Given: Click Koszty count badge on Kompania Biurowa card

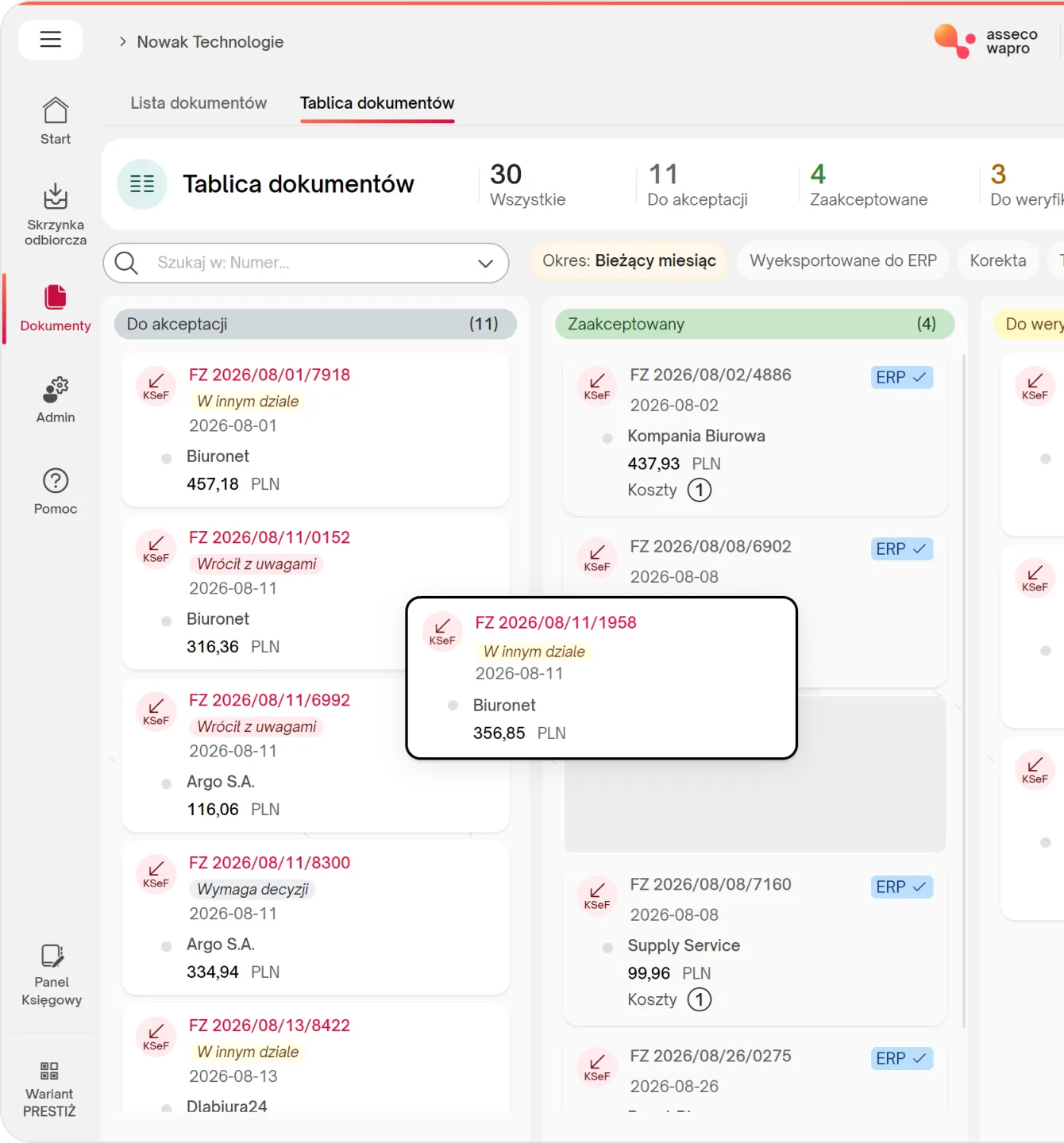Looking at the screenshot, I should tap(700, 490).
